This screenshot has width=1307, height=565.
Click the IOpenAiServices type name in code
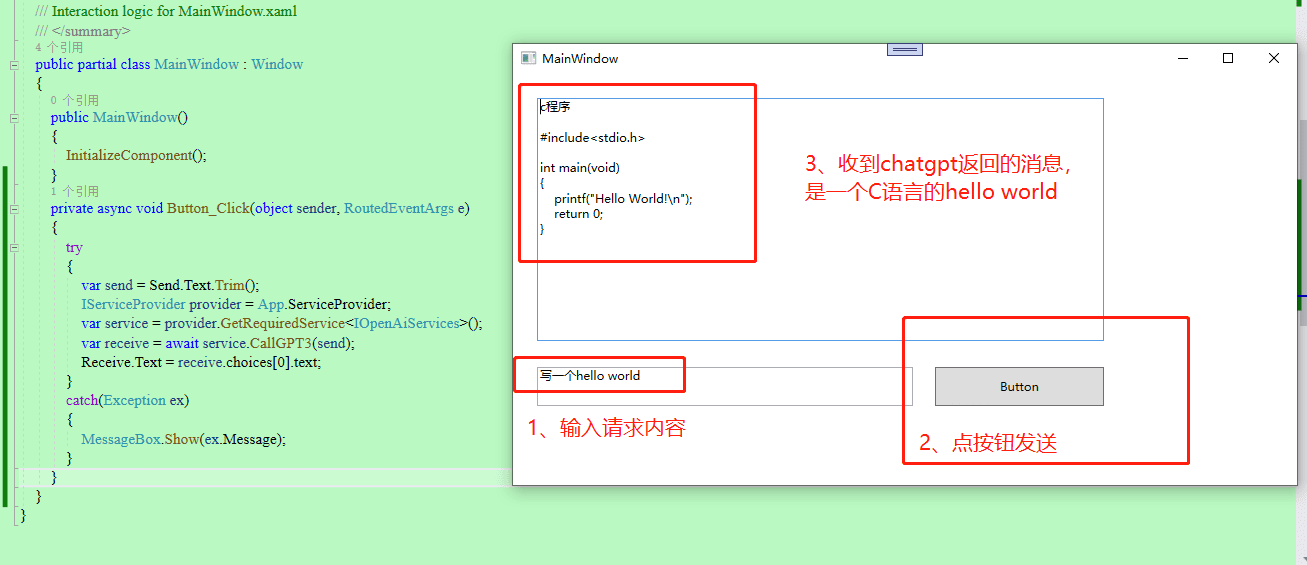[x=406, y=323]
